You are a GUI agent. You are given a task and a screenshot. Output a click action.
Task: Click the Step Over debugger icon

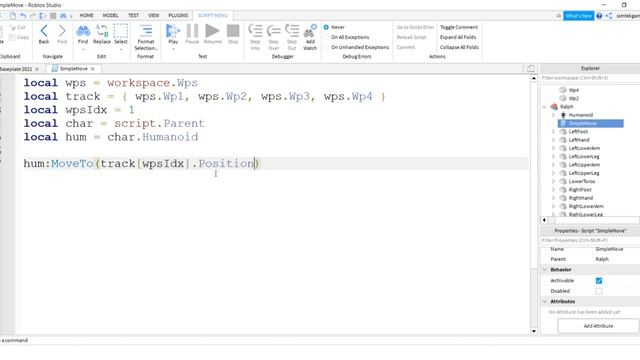point(273,31)
